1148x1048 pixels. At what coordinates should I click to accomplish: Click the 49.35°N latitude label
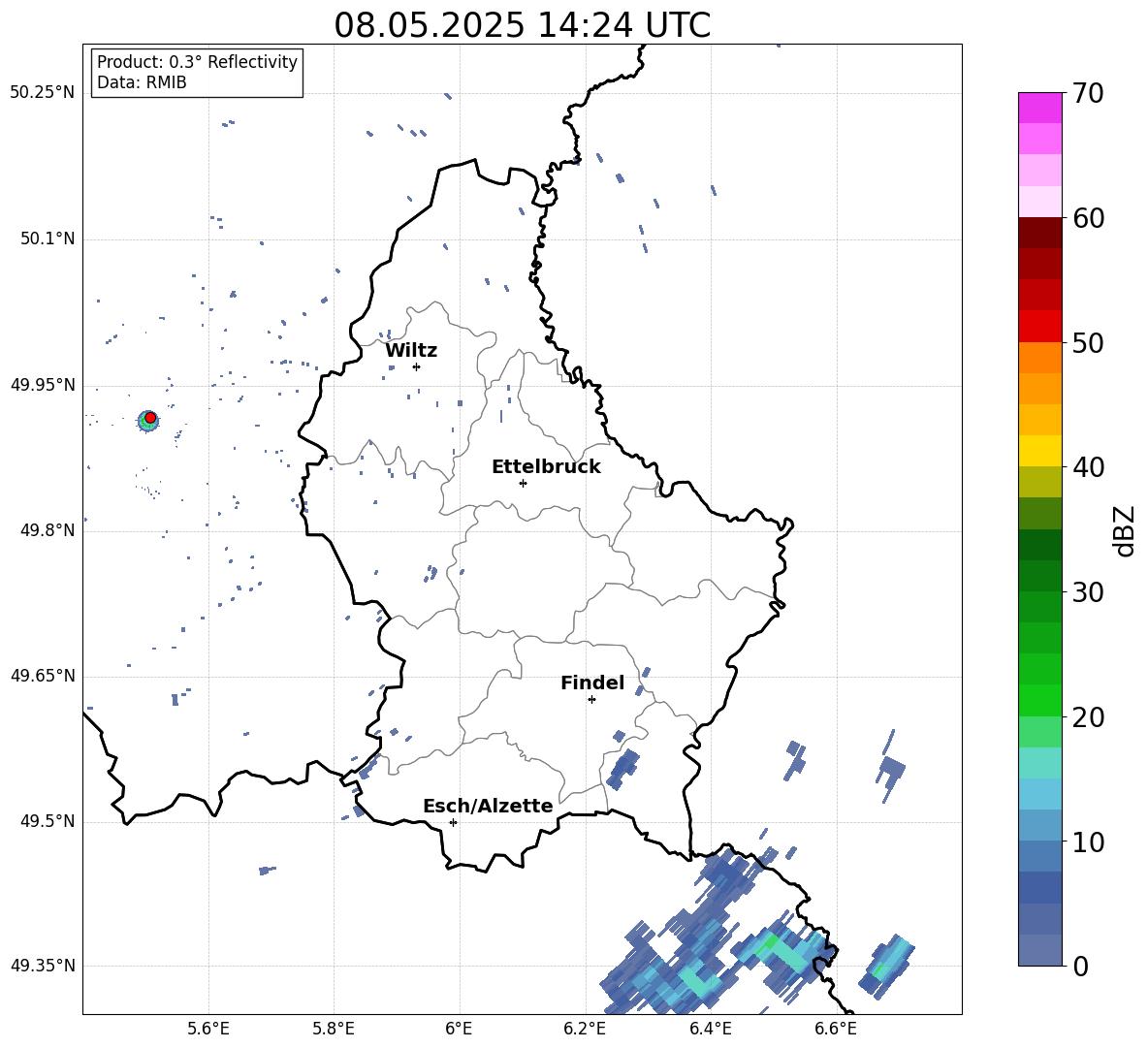point(42,966)
